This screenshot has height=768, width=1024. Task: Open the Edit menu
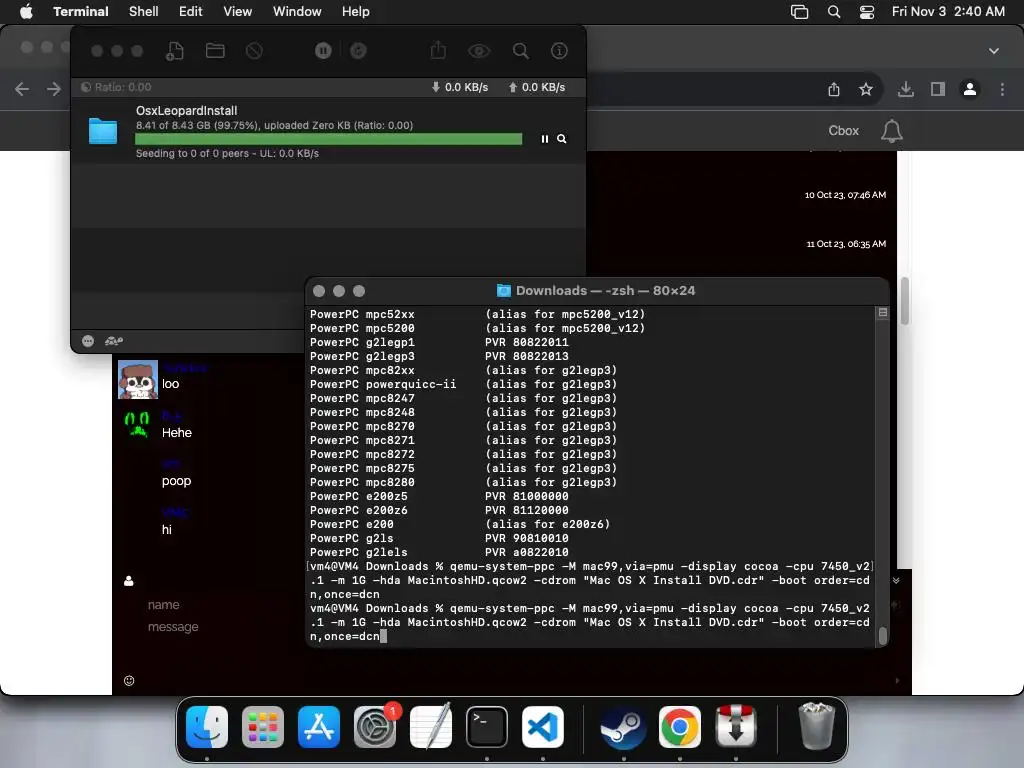pyautogui.click(x=191, y=12)
